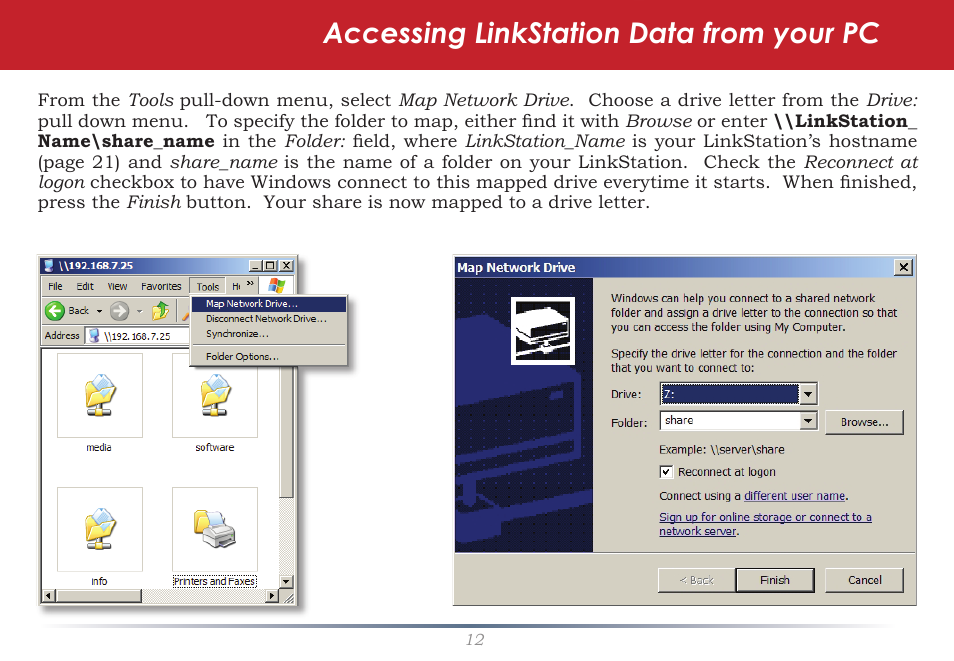The width and height of the screenshot is (954, 661).
Task: Open the Drive letter dropdown arrow
Action: (x=808, y=394)
